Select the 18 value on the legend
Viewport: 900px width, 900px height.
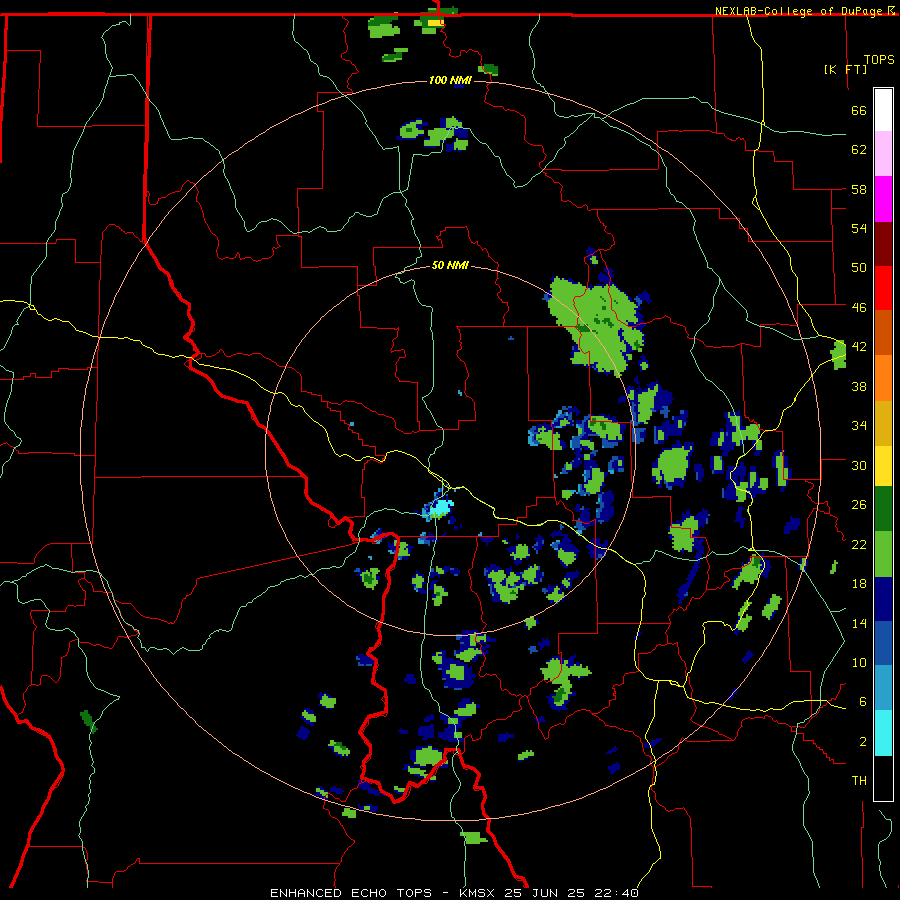click(x=859, y=584)
